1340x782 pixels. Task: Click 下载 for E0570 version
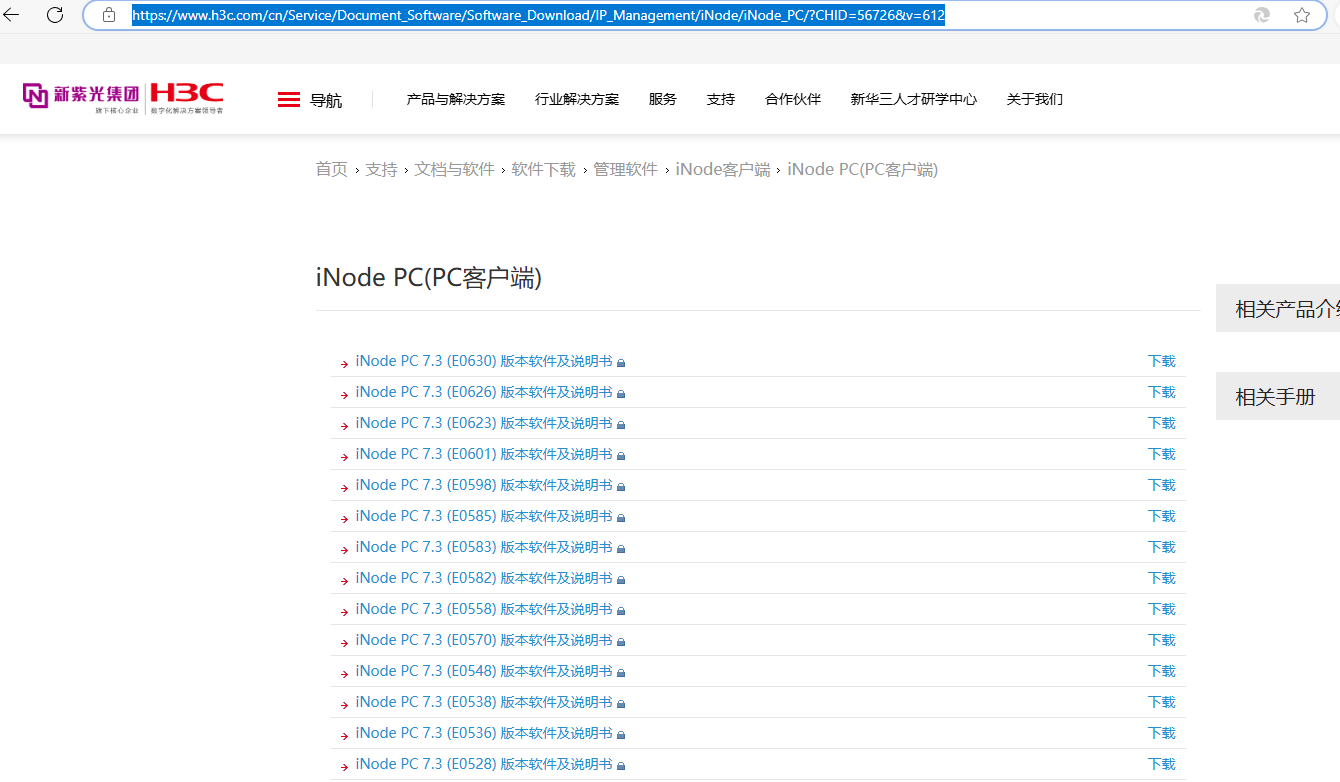(1162, 640)
